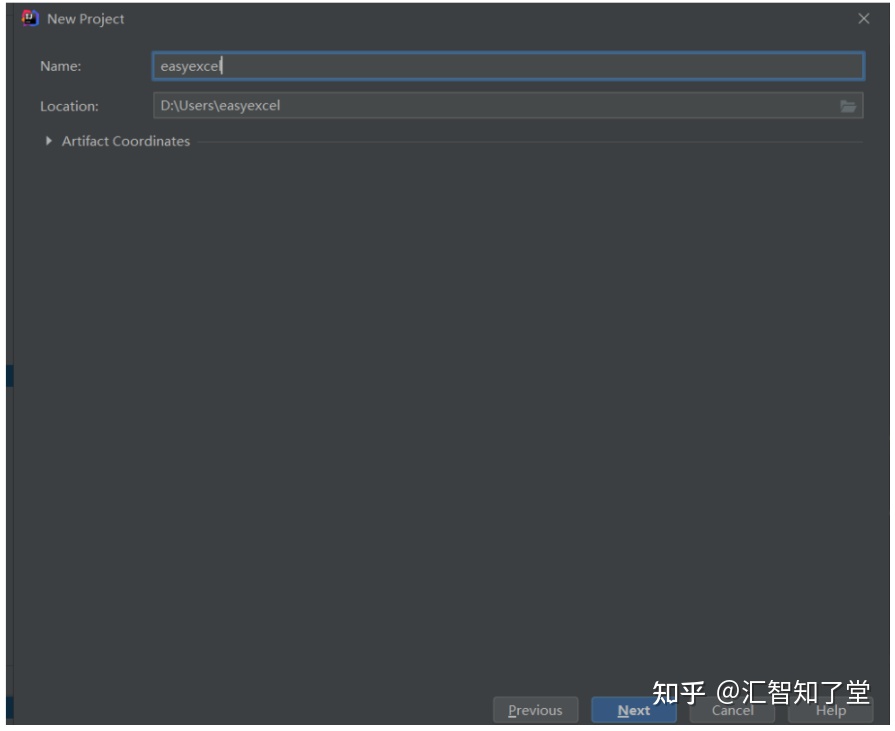895x731 pixels.
Task: Close the New Project dialog window
Action: click(x=864, y=19)
